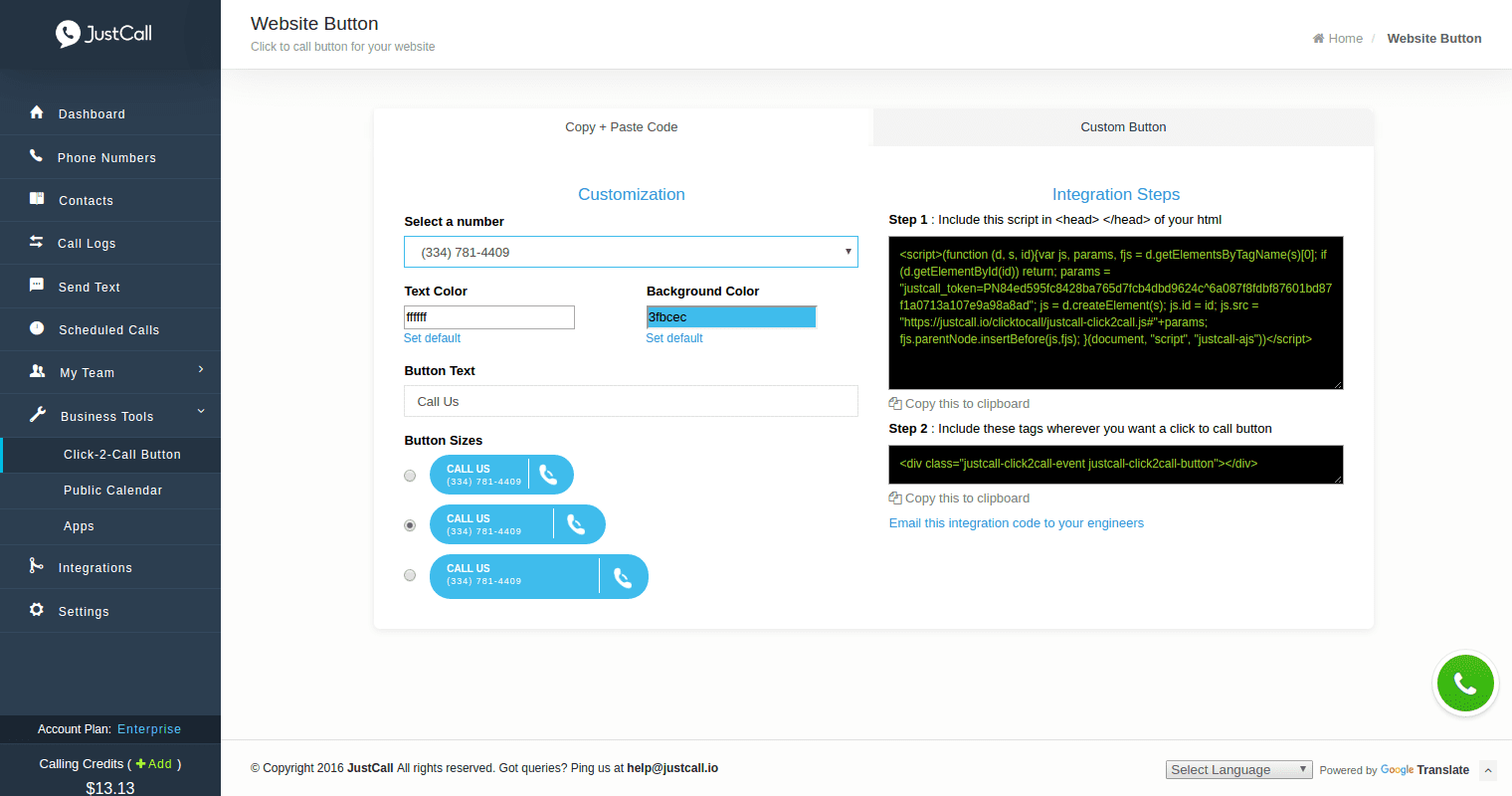Click the up-arrow icon in the footer
This screenshot has height=796, width=1512.
[1488, 770]
